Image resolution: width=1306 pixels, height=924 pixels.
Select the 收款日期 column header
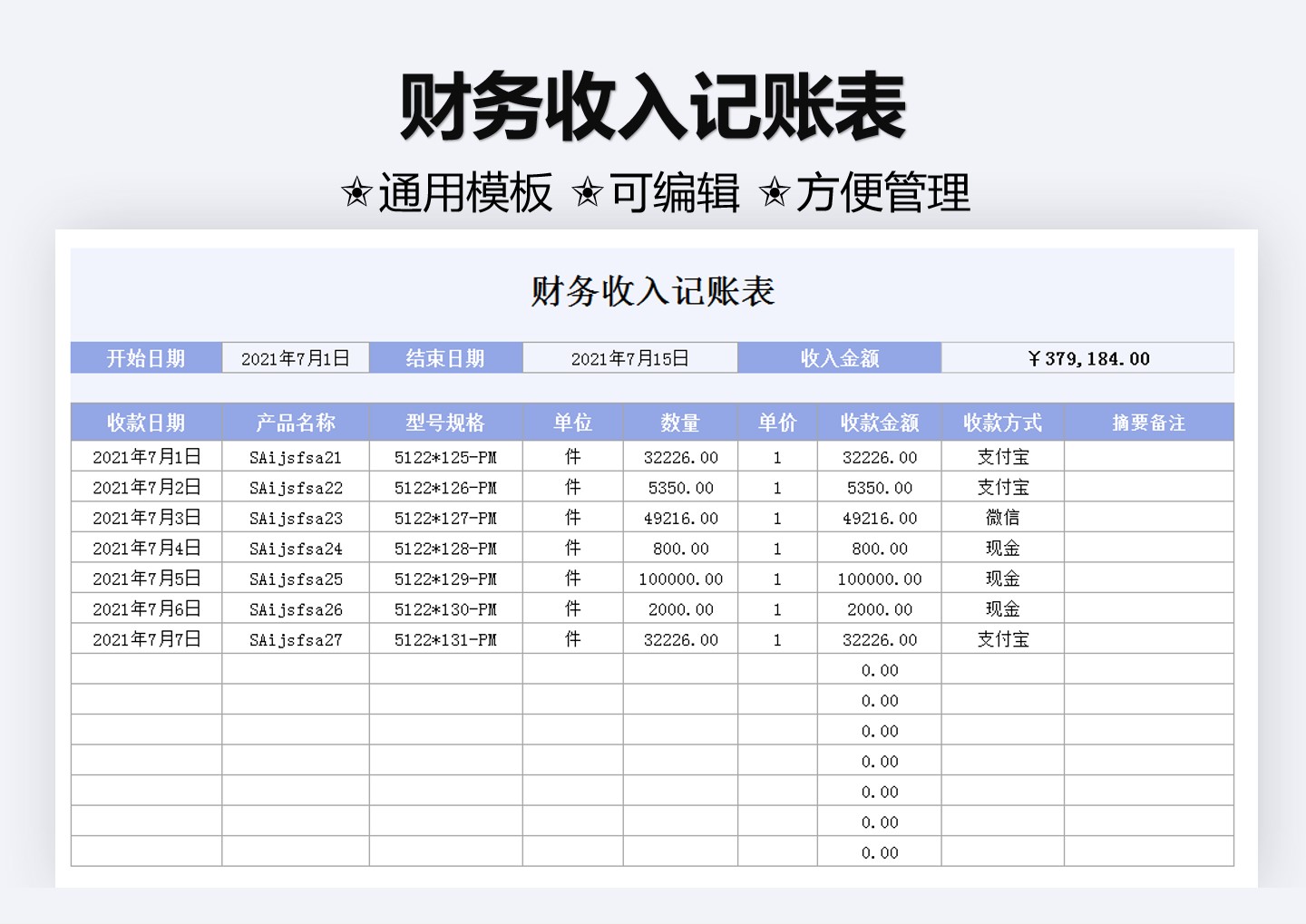147,422
